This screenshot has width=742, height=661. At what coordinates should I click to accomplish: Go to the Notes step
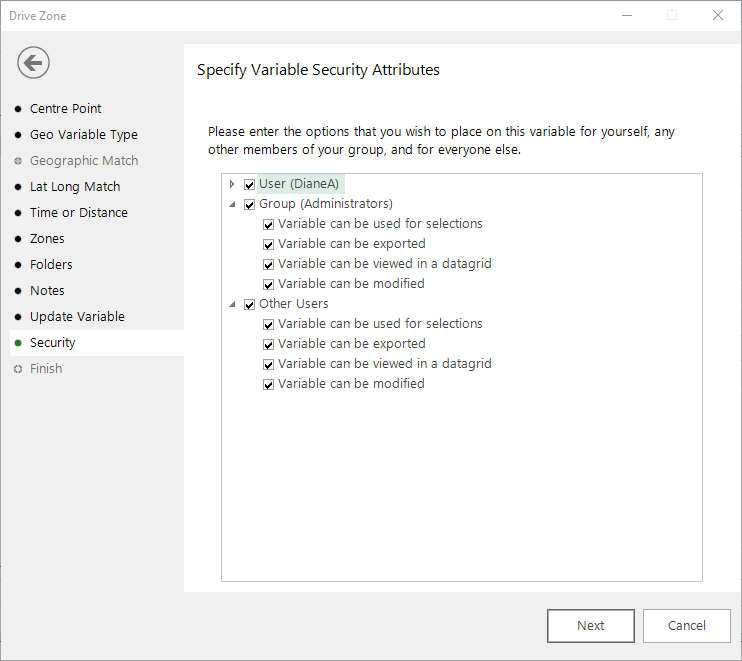coord(47,291)
